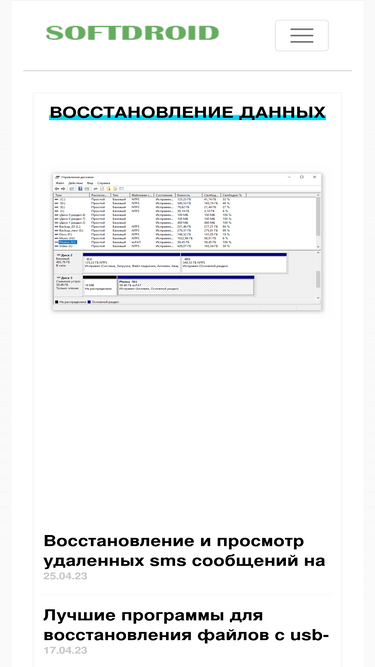Click the 25.04.23 article date
This screenshot has height=667, width=375.
pyautogui.click(x=65, y=576)
